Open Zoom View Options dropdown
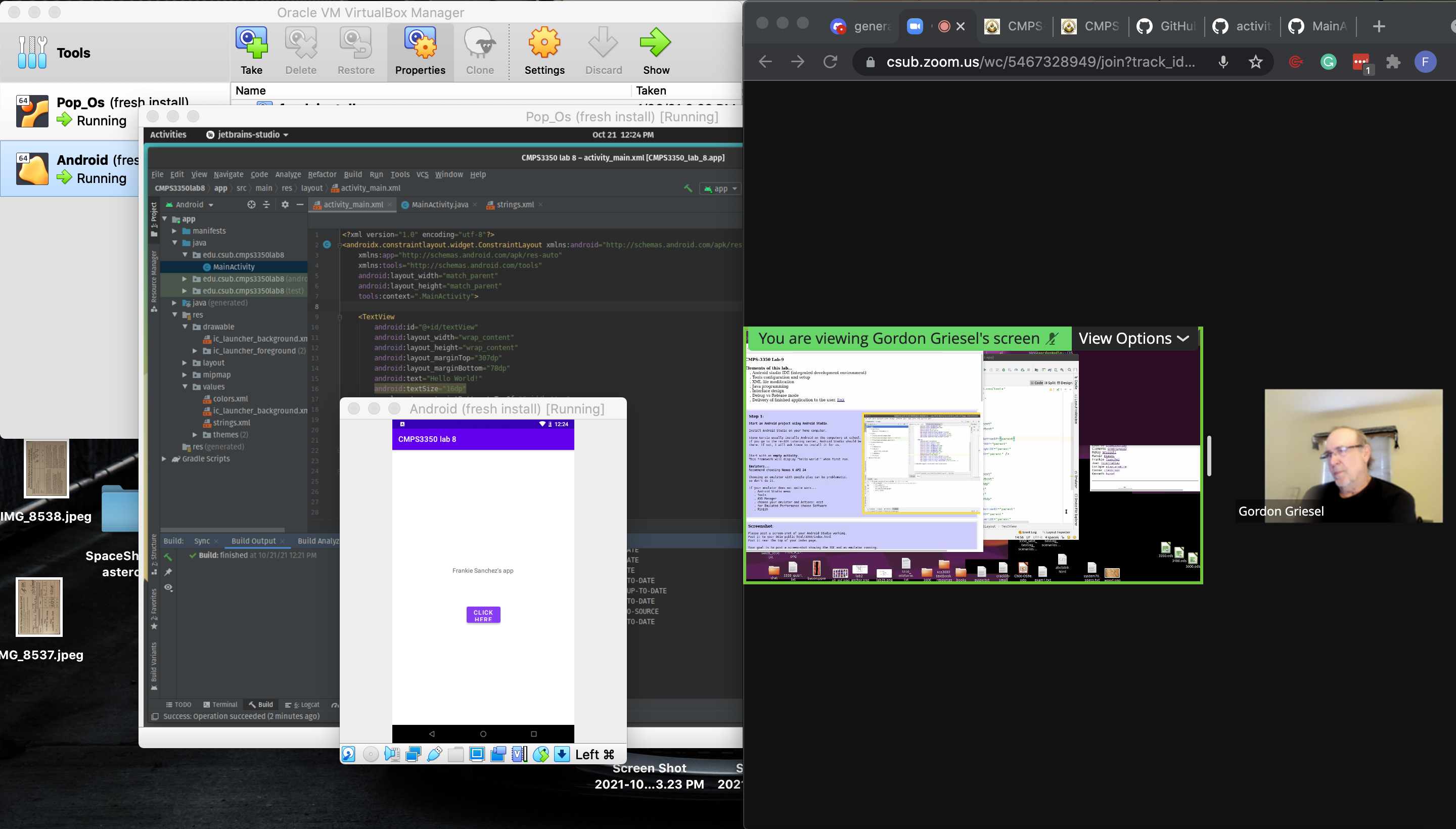1456x829 pixels. click(1134, 338)
